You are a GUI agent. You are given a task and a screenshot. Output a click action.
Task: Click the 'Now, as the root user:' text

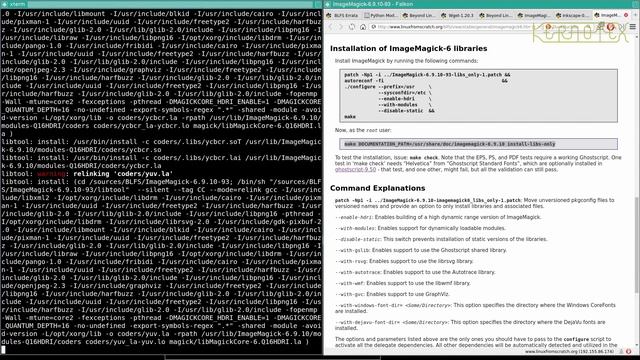point(363,130)
